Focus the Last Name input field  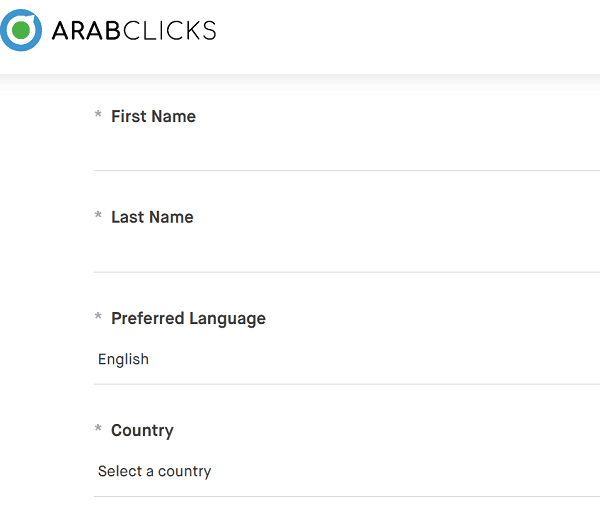pyautogui.click(x=347, y=253)
